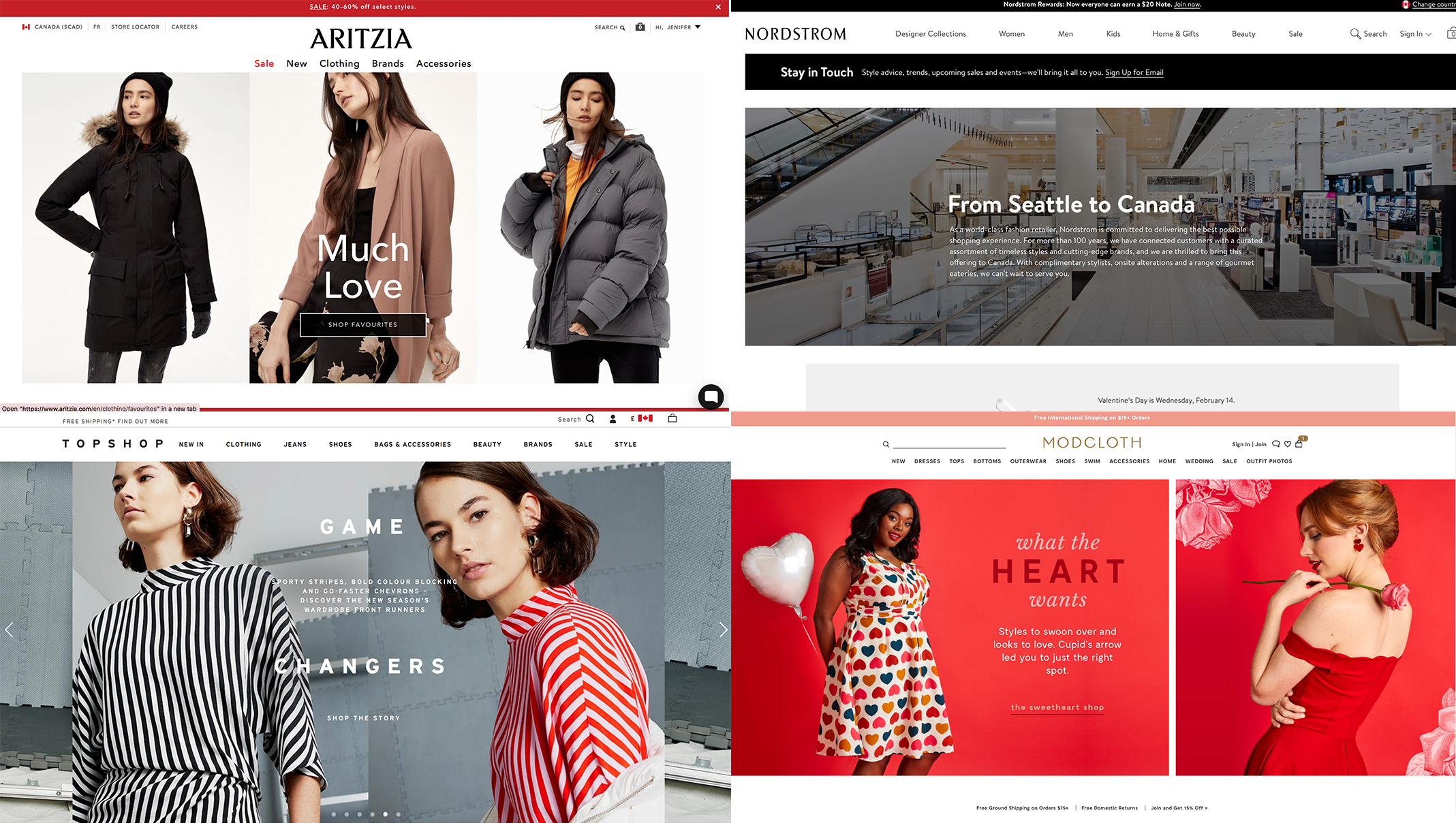Screen dimensions: 1456x823
Task: Click the Topshop logo
Action: click(113, 444)
